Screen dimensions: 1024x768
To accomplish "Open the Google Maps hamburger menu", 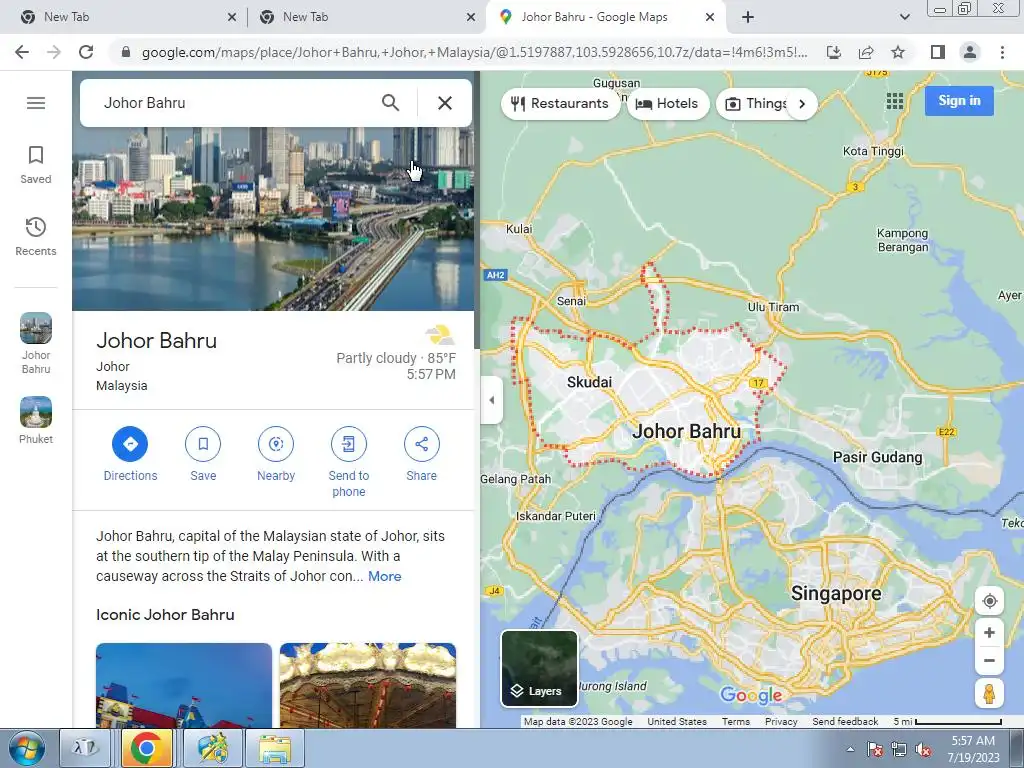I will (x=36, y=103).
